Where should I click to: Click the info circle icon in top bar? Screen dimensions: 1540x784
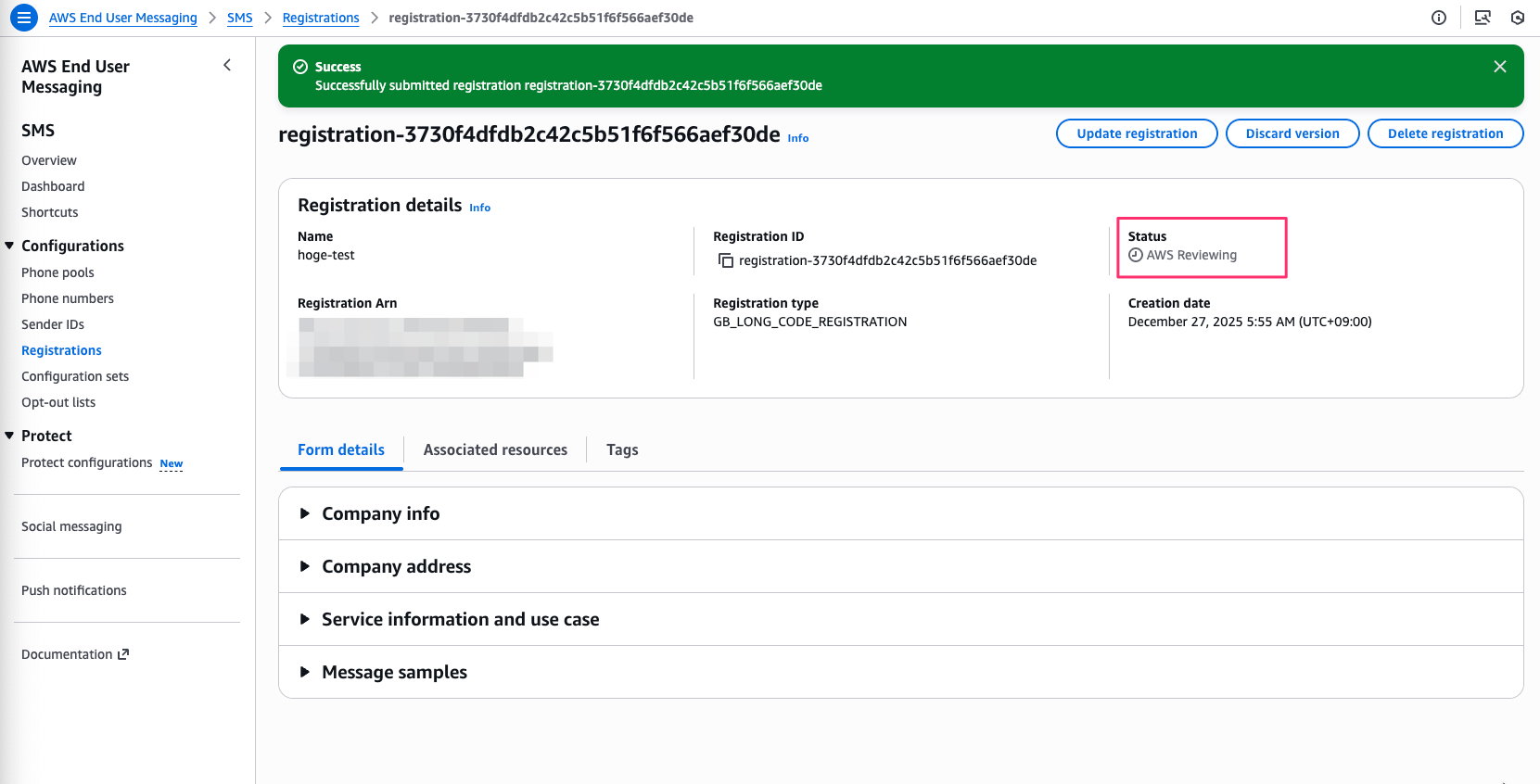tap(1438, 18)
